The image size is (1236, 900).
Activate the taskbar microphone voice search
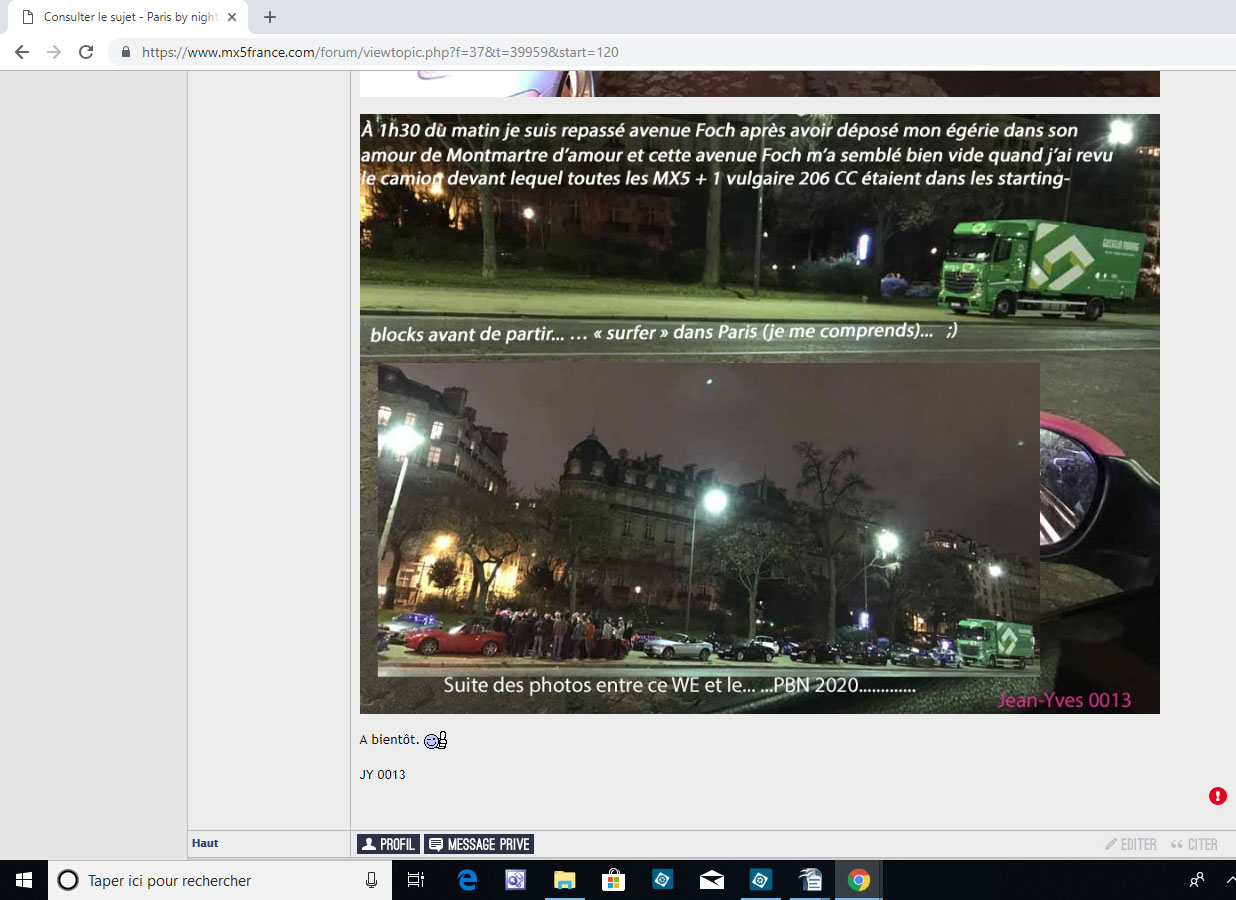coord(371,880)
